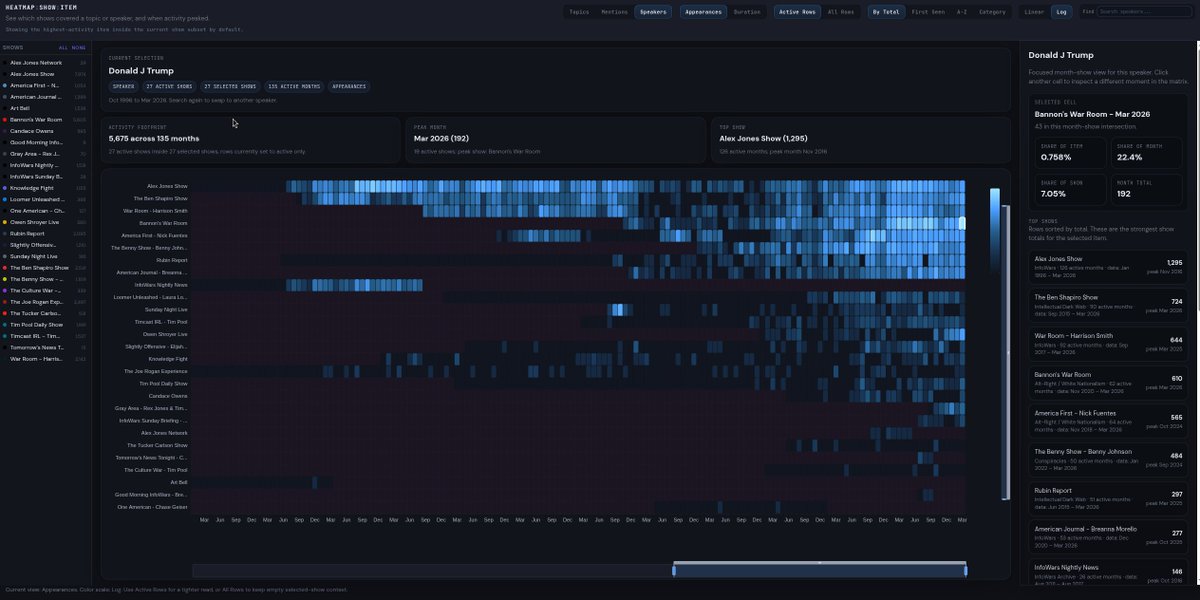Open Alex Jones Show card in Top Shows
Image resolution: width=1200 pixels, height=600 pixels.
[x=1109, y=265]
